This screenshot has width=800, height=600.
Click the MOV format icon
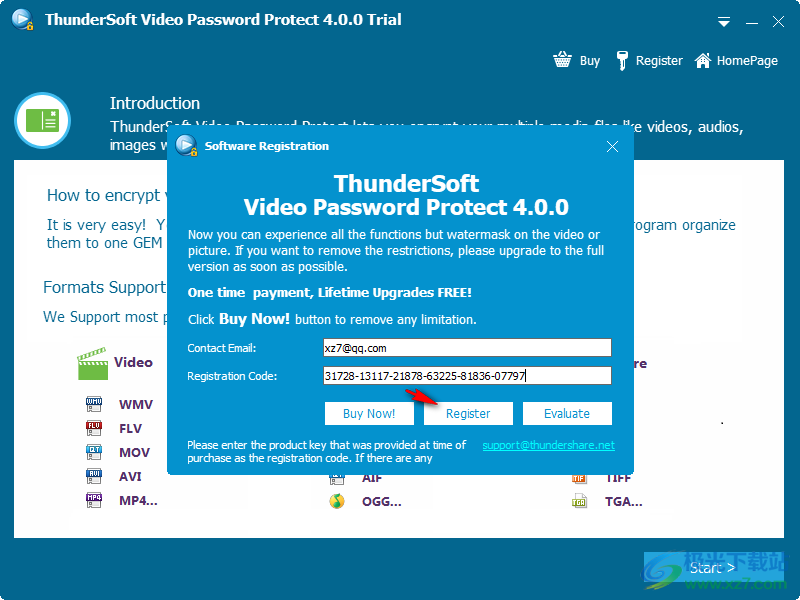point(94,452)
